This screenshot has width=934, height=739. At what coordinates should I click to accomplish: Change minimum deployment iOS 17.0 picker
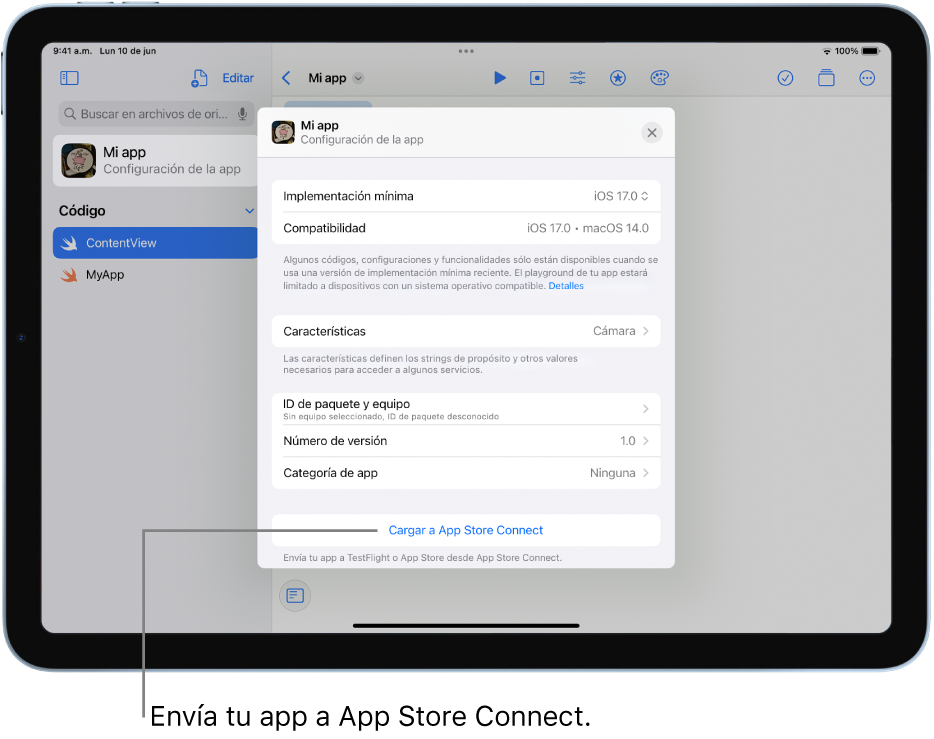tap(621, 196)
